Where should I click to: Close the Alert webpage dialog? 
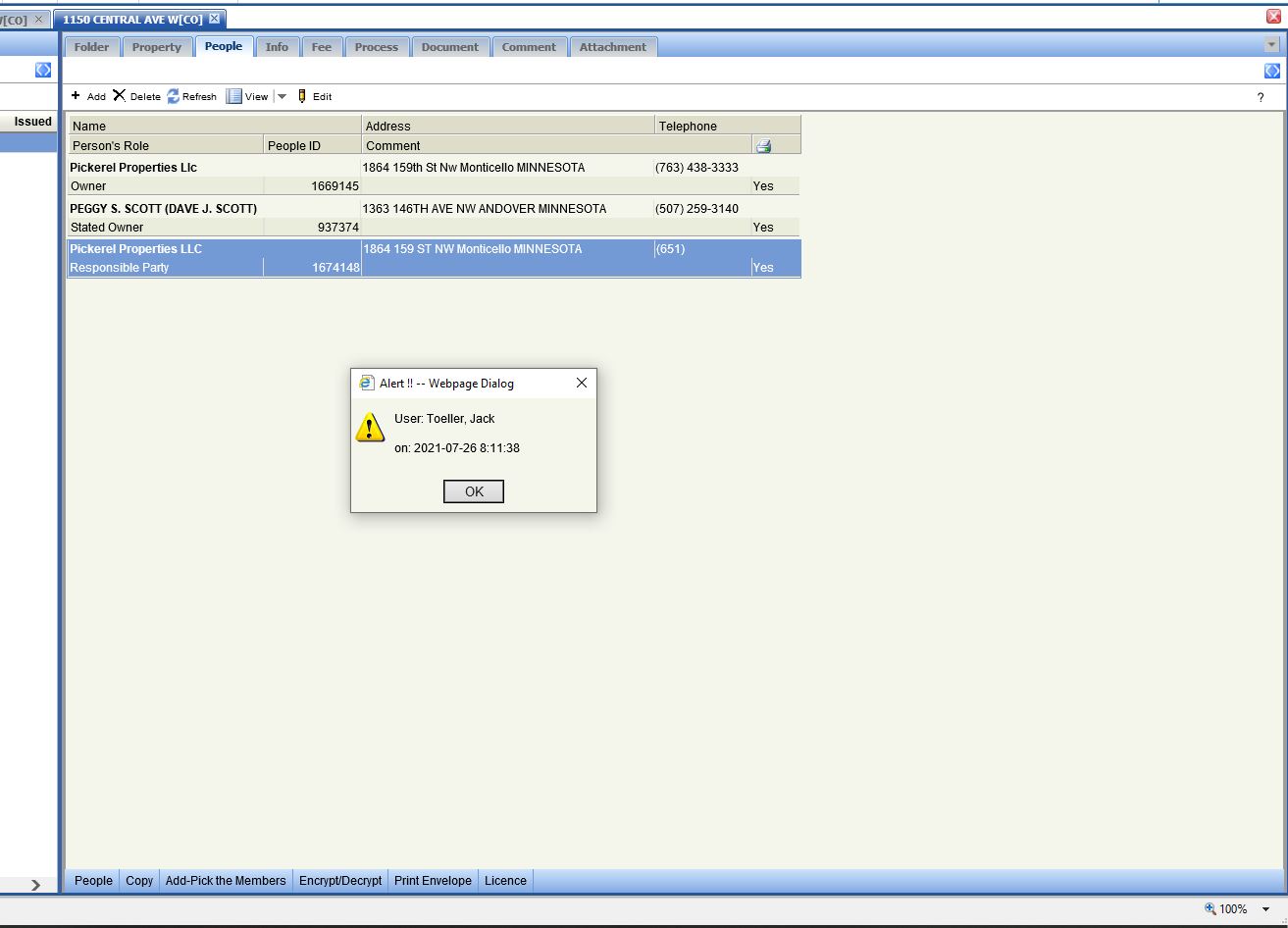pos(582,383)
